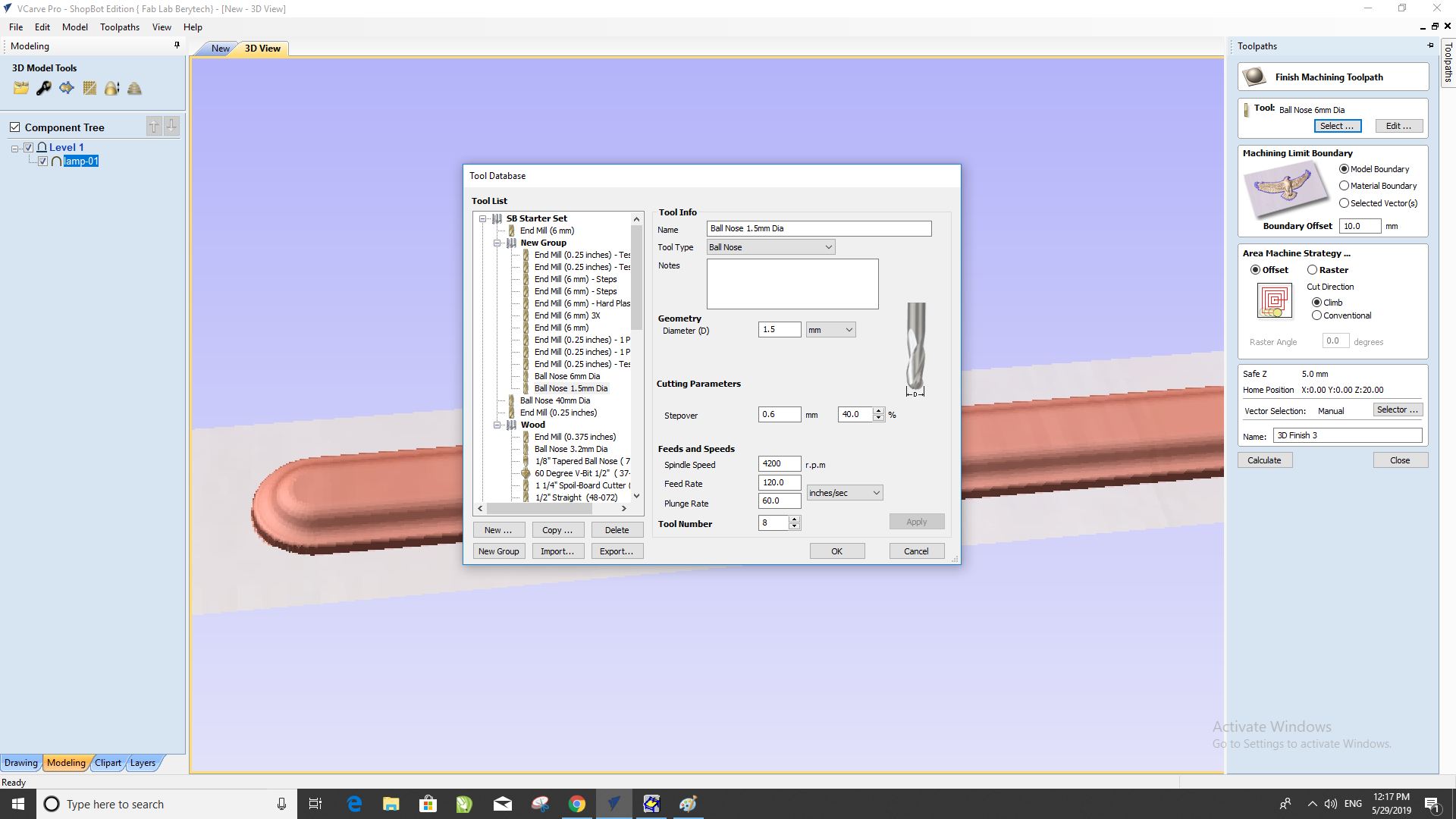This screenshot has width=1456, height=819.
Task: Click the New Group button
Action: click(499, 551)
